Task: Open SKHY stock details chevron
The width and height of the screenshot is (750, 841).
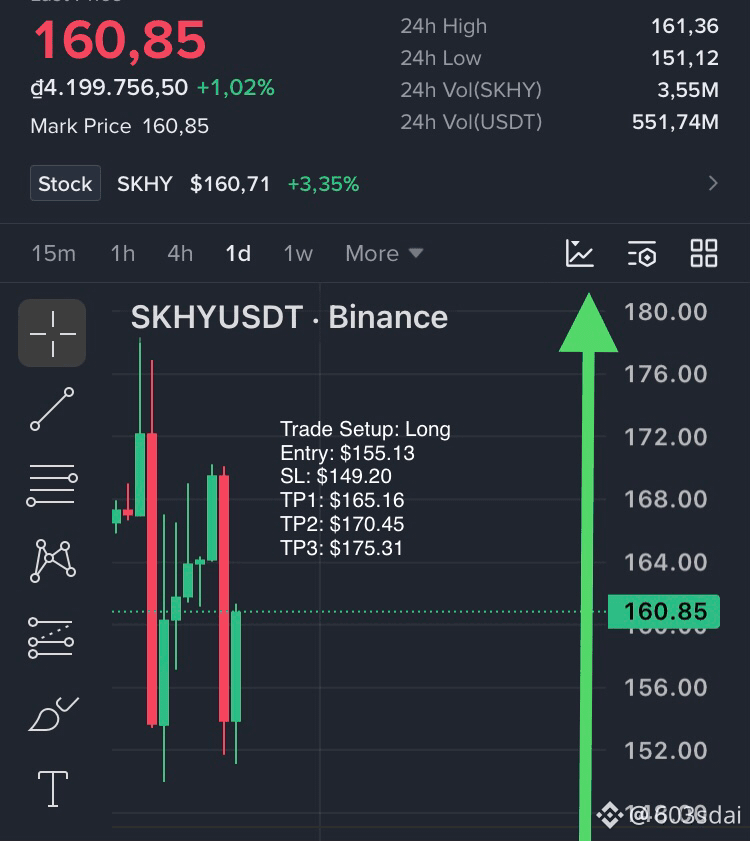Action: (713, 183)
